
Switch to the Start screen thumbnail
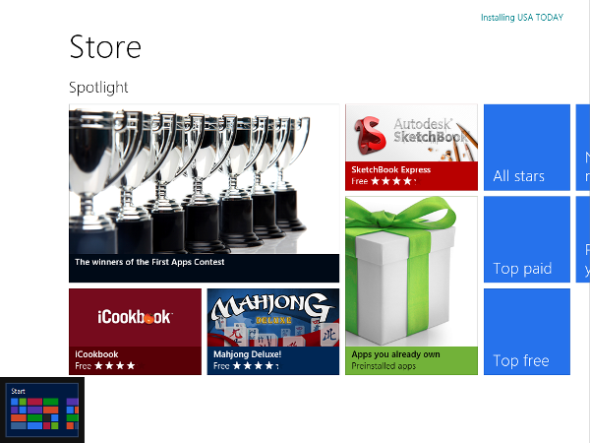[x=42, y=410]
